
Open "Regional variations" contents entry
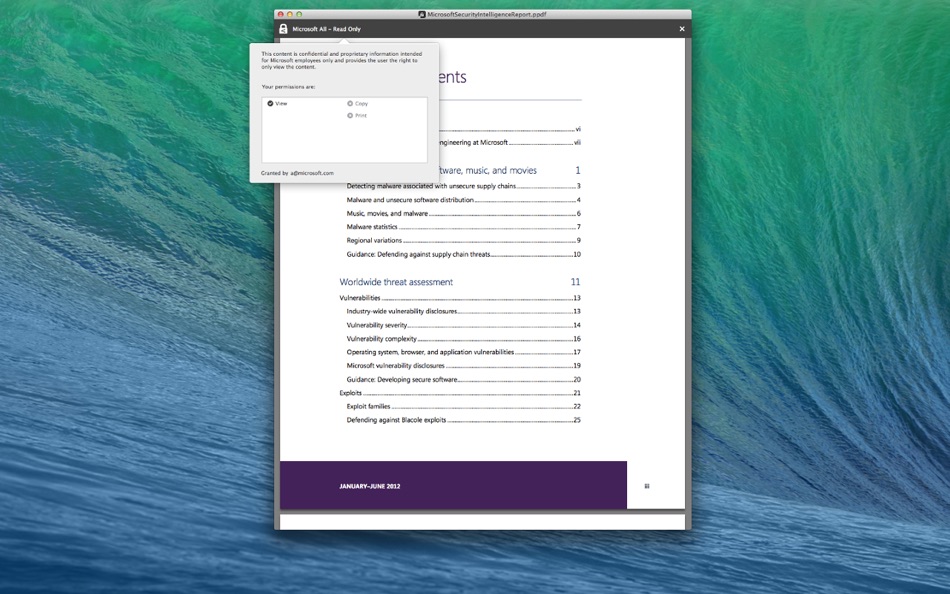[463, 241]
